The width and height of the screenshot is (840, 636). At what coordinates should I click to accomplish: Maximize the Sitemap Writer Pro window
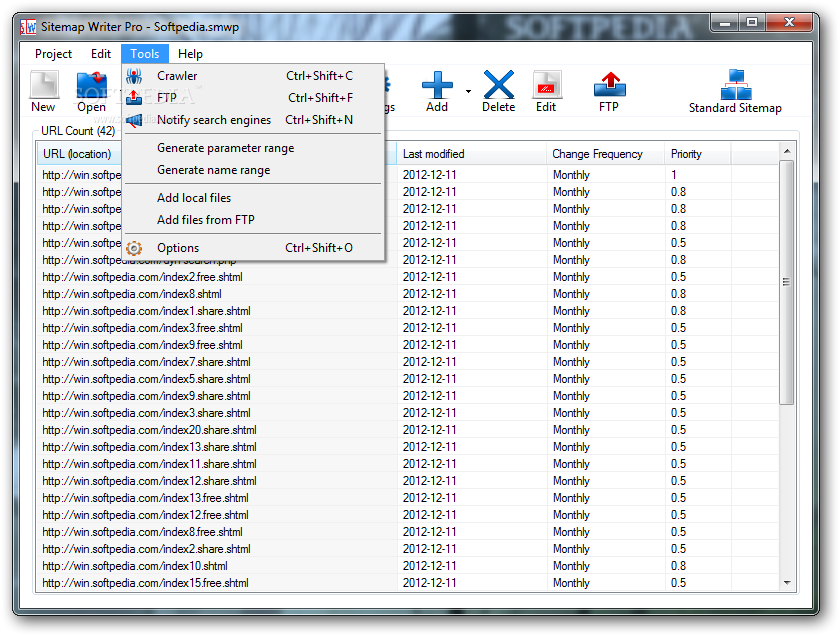(752, 23)
